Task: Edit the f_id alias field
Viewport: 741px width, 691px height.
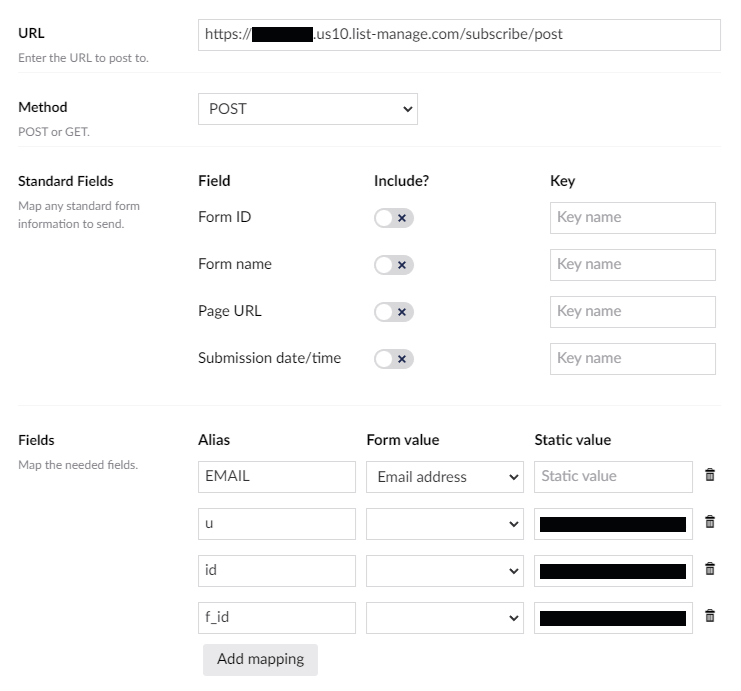Action: (x=277, y=618)
